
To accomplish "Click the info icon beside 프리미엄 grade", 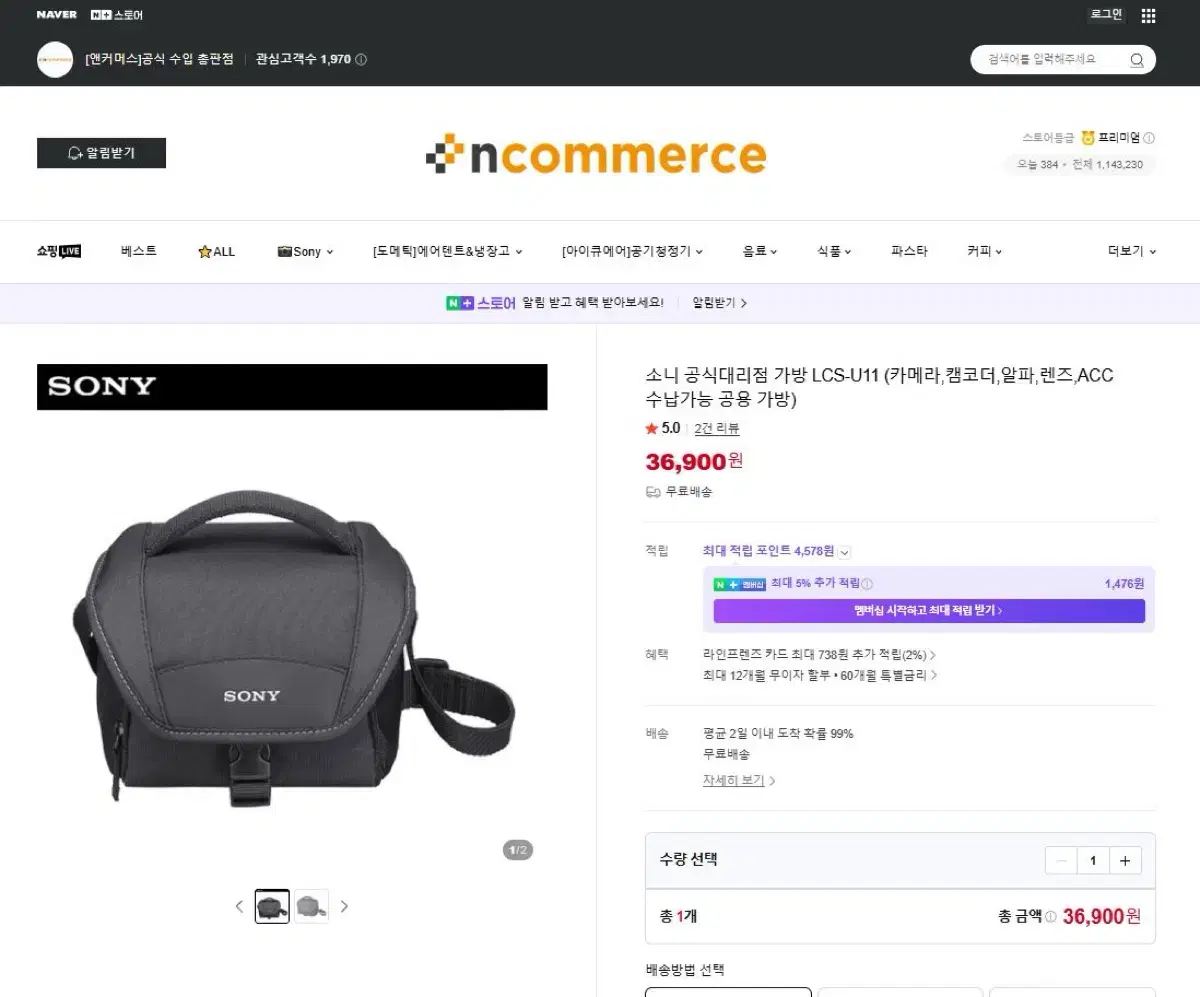I will 1149,138.
